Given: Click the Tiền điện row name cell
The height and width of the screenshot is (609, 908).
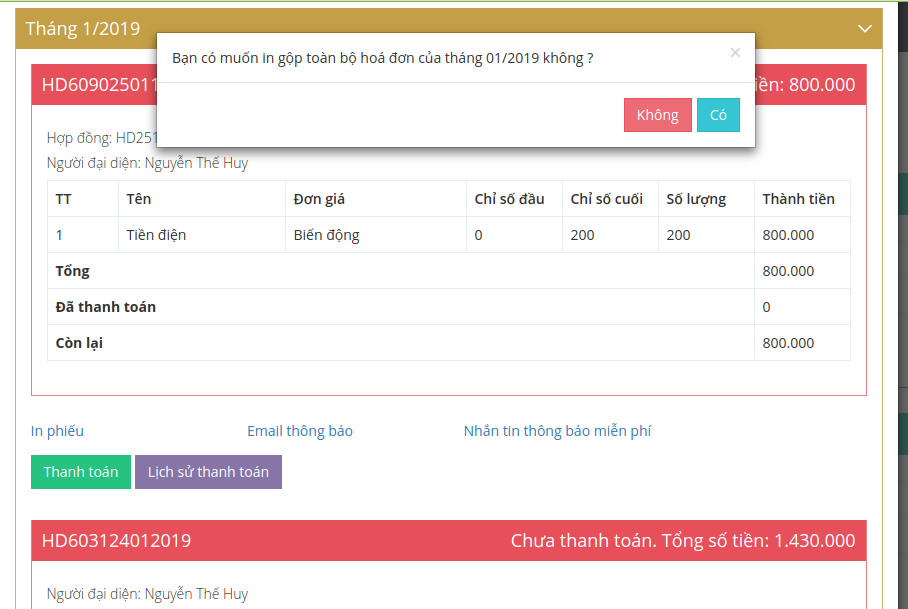Looking at the screenshot, I should tap(156, 235).
